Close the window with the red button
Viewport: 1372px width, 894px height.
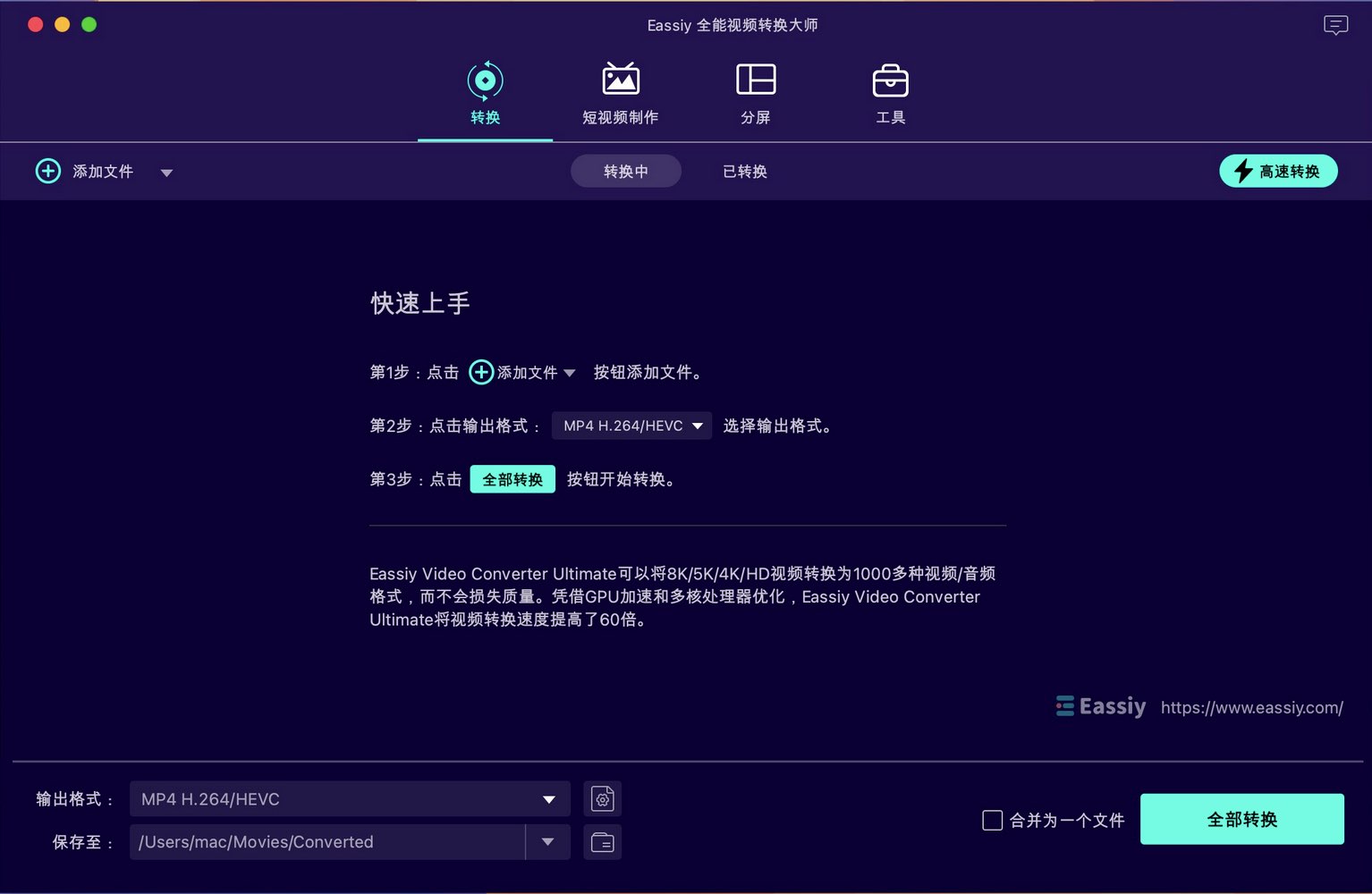36,24
